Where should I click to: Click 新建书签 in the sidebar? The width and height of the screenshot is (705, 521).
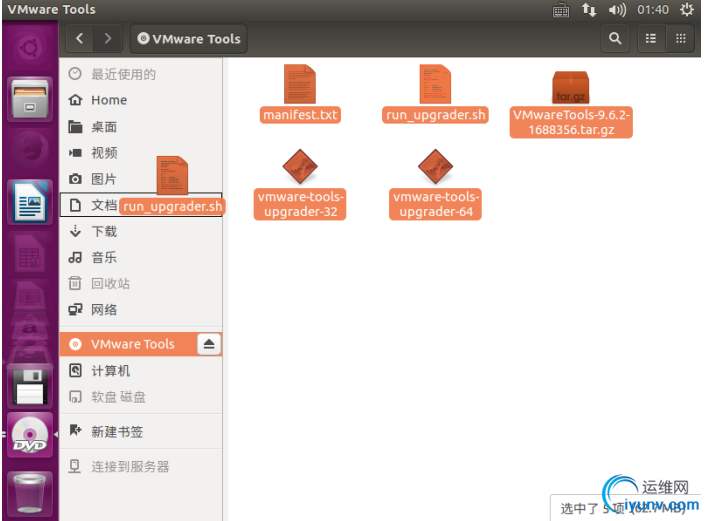141,432
